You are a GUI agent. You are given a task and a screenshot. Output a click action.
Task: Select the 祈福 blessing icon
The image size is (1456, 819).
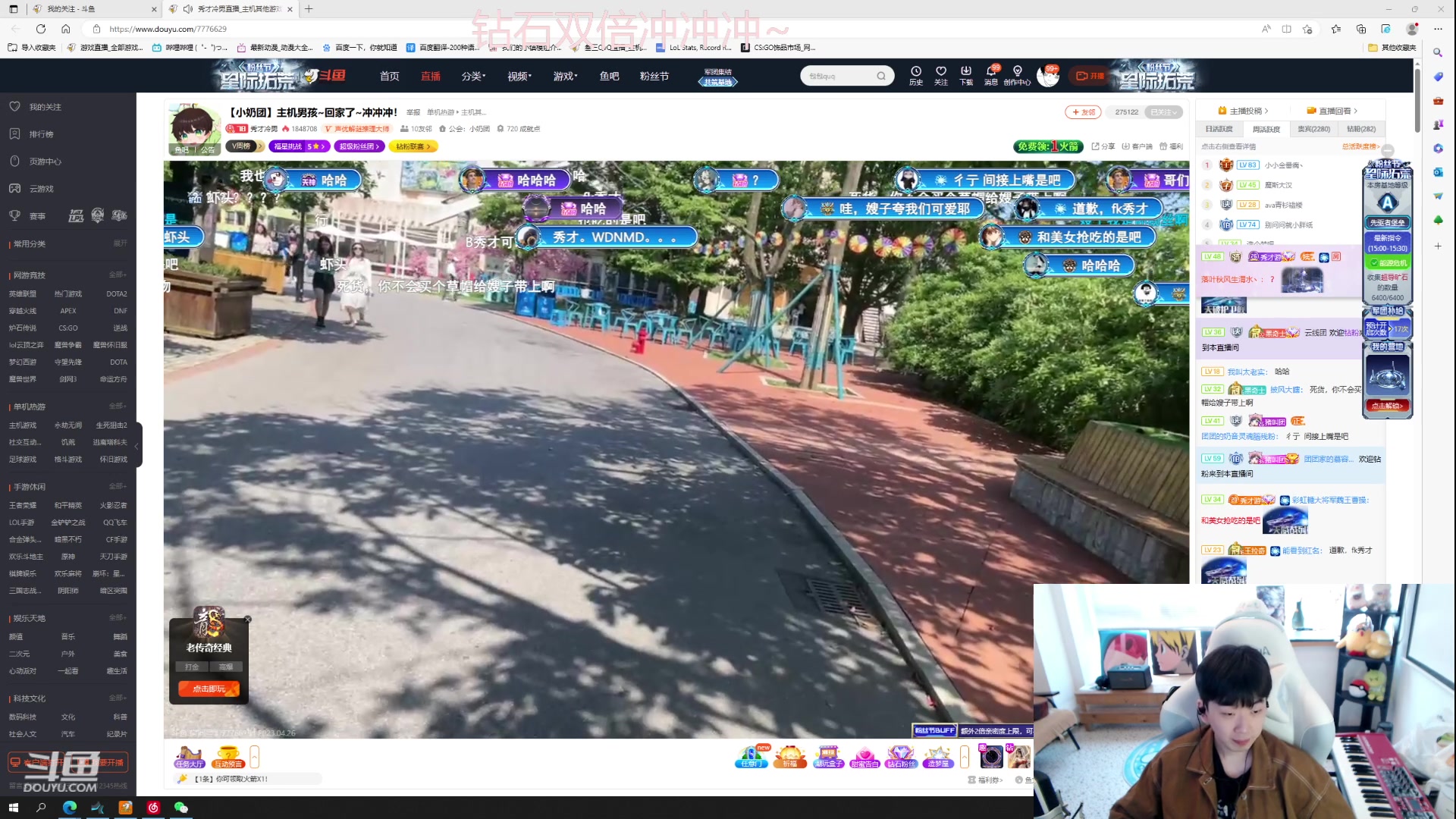[x=790, y=756]
